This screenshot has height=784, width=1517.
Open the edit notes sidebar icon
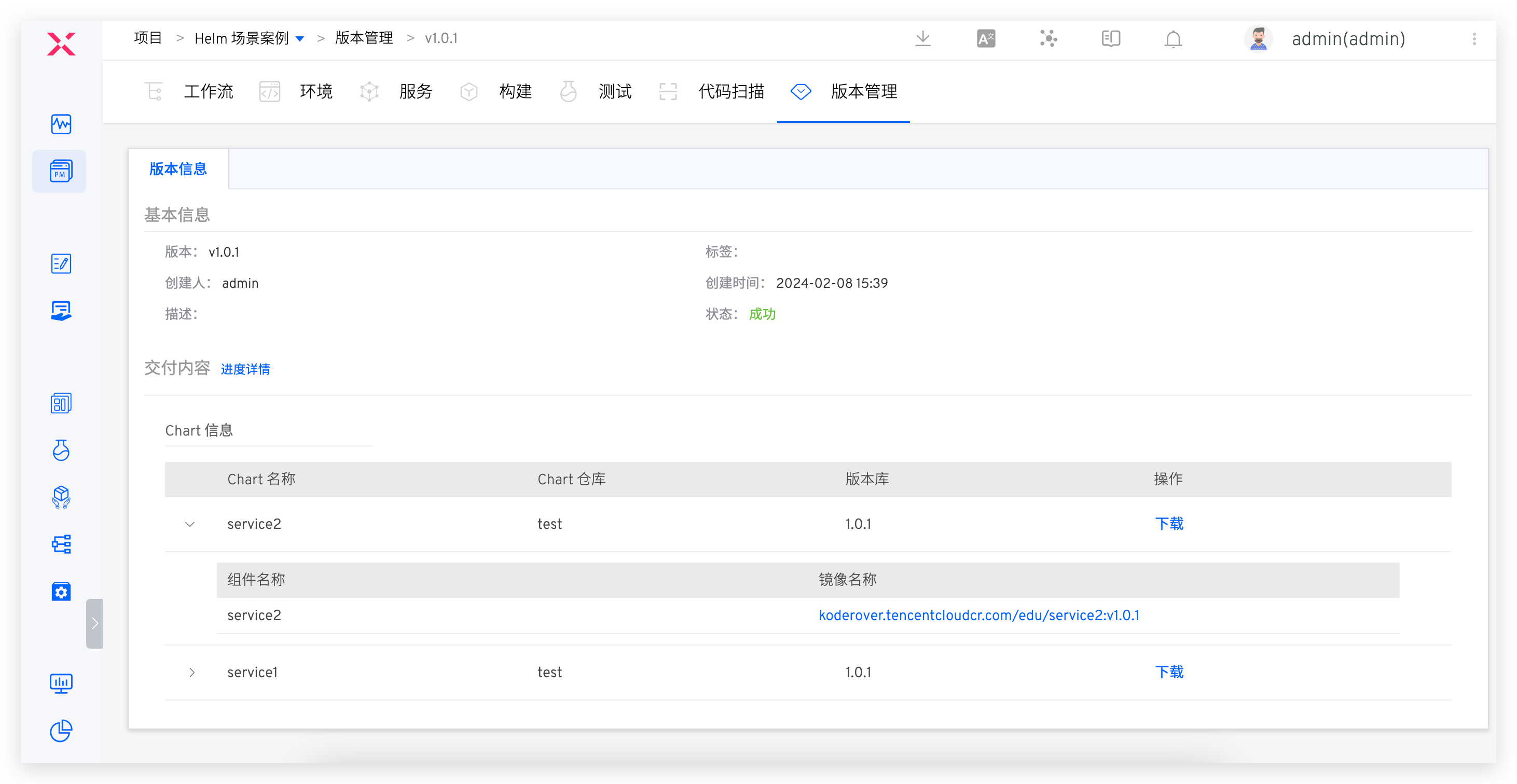(x=61, y=264)
